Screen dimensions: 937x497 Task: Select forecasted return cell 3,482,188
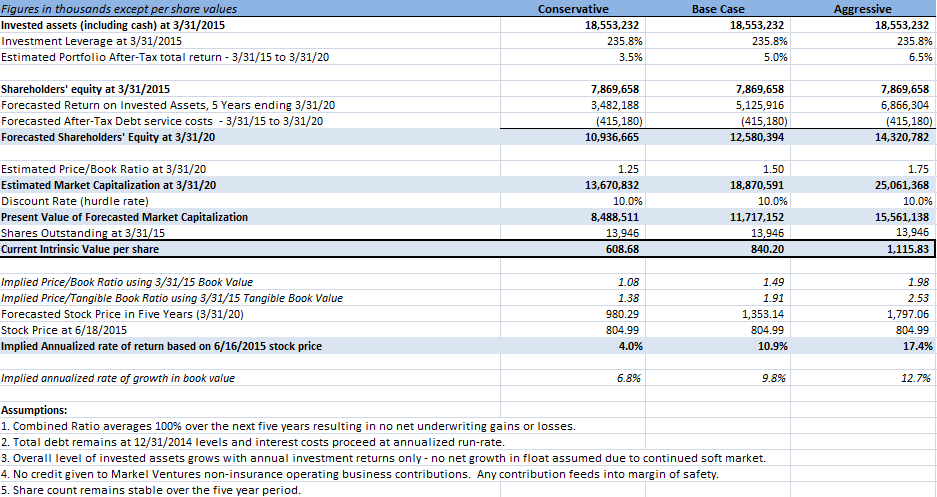(615, 105)
